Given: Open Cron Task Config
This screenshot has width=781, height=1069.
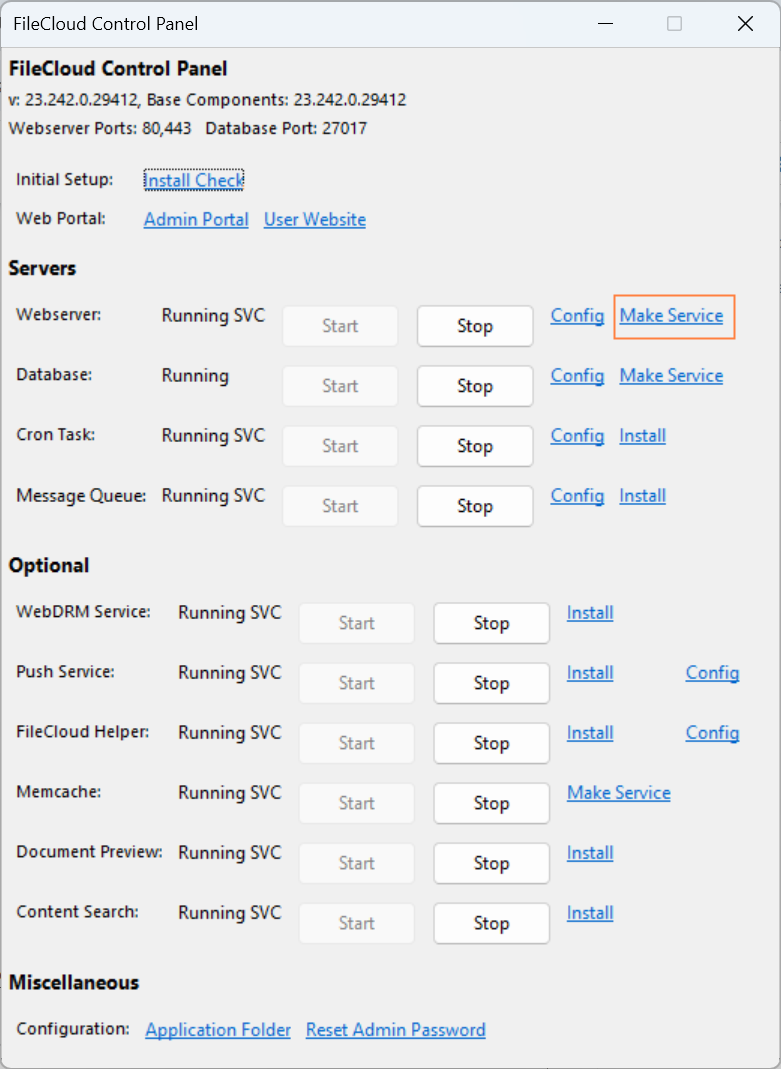Looking at the screenshot, I should 577,435.
